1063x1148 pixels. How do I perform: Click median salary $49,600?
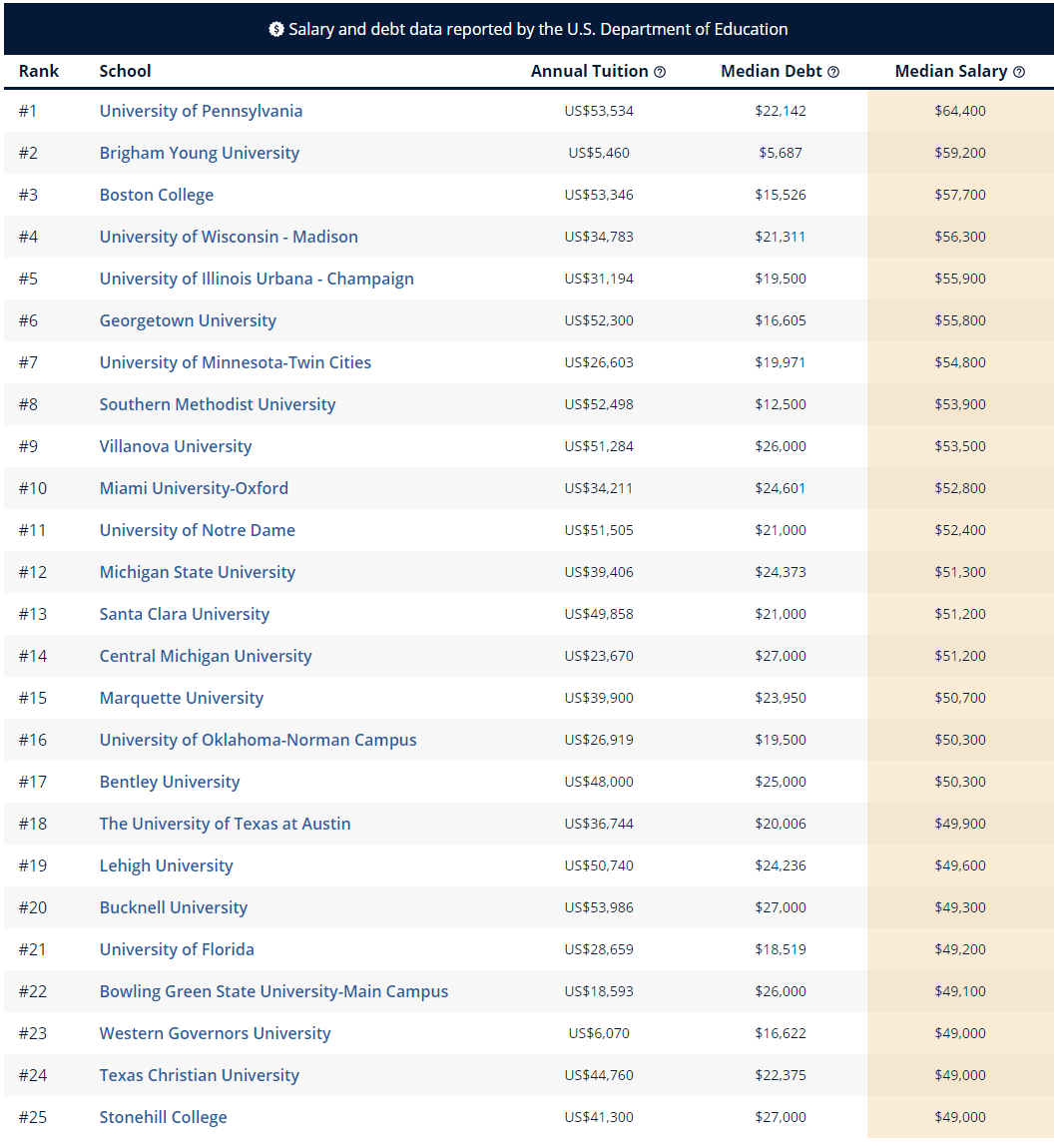[960, 865]
